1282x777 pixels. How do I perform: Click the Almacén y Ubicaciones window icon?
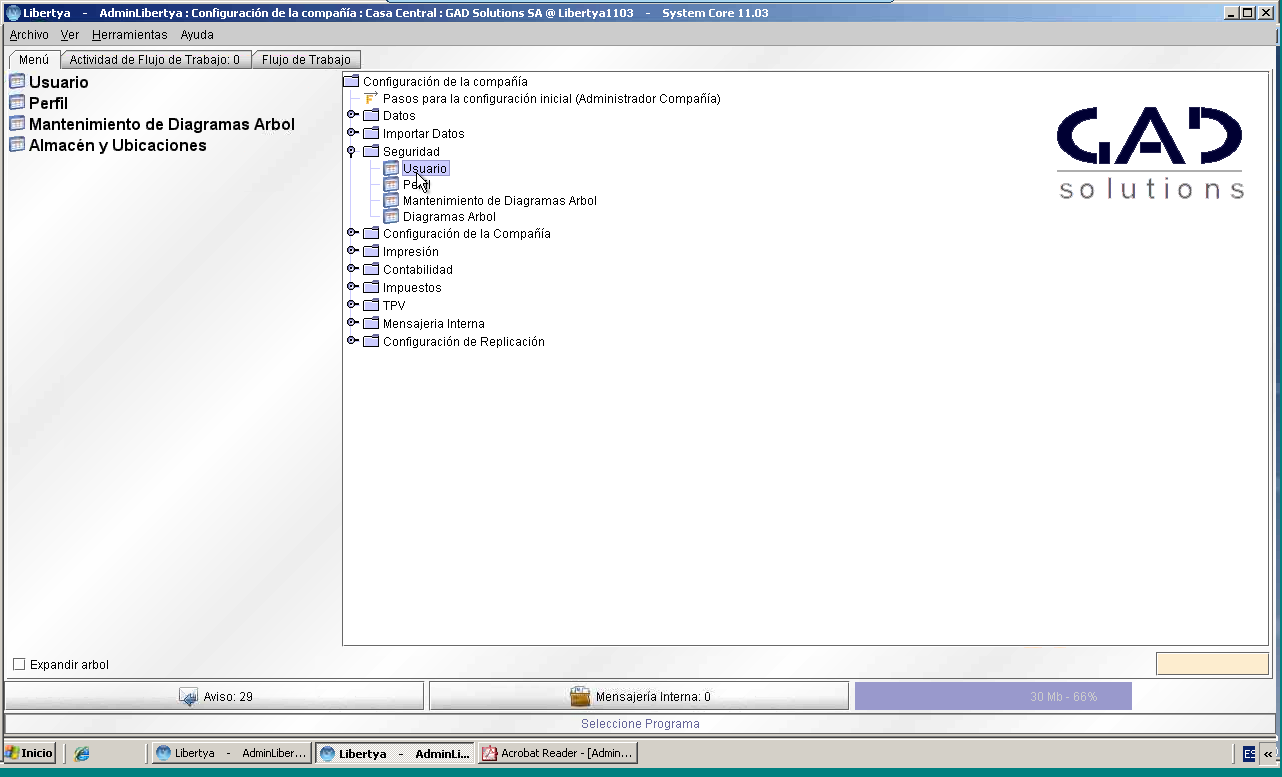[x=17, y=145]
